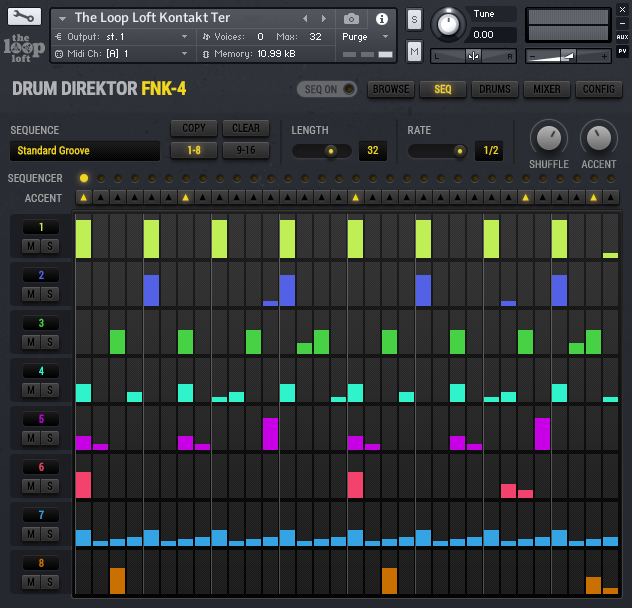632x608 pixels.
Task: Switch to the MIXER tab
Action: (547, 89)
